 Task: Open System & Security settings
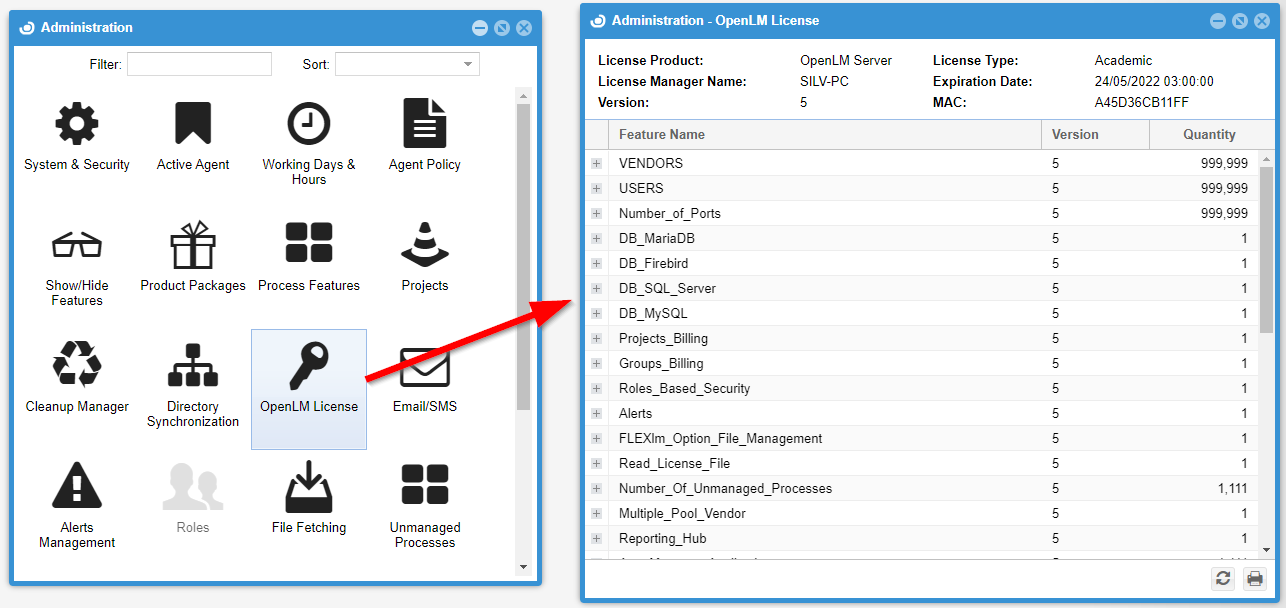[77, 125]
